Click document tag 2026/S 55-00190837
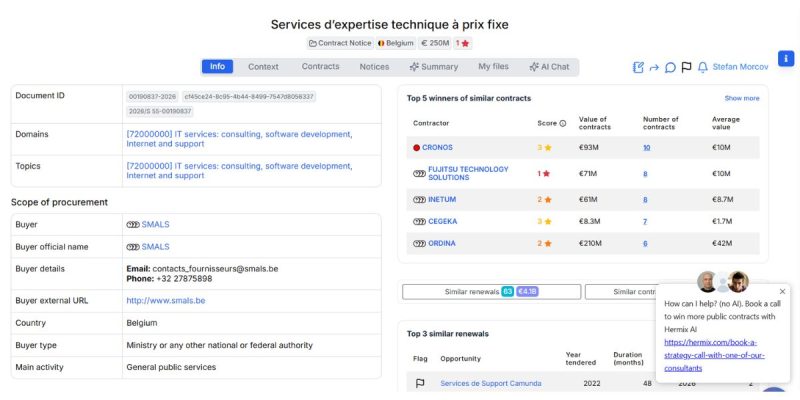This screenshot has width=800, height=400. (x=160, y=111)
